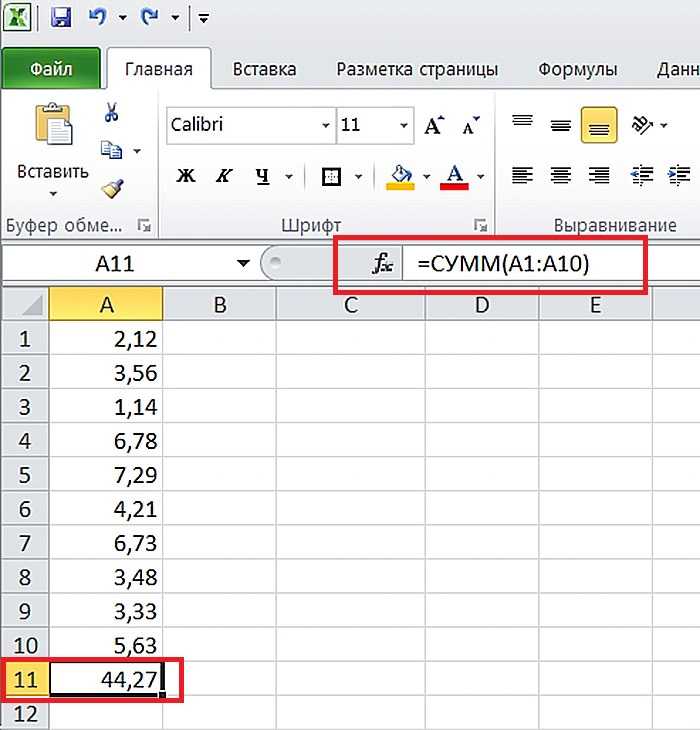
Task: Open the font size 11 dropdown arrow
Action: click(404, 125)
